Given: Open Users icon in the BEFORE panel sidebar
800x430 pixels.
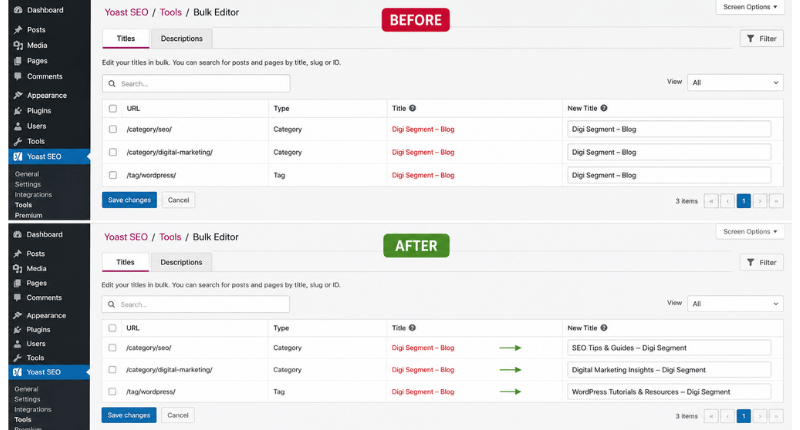Looking at the screenshot, I should click(18, 125).
